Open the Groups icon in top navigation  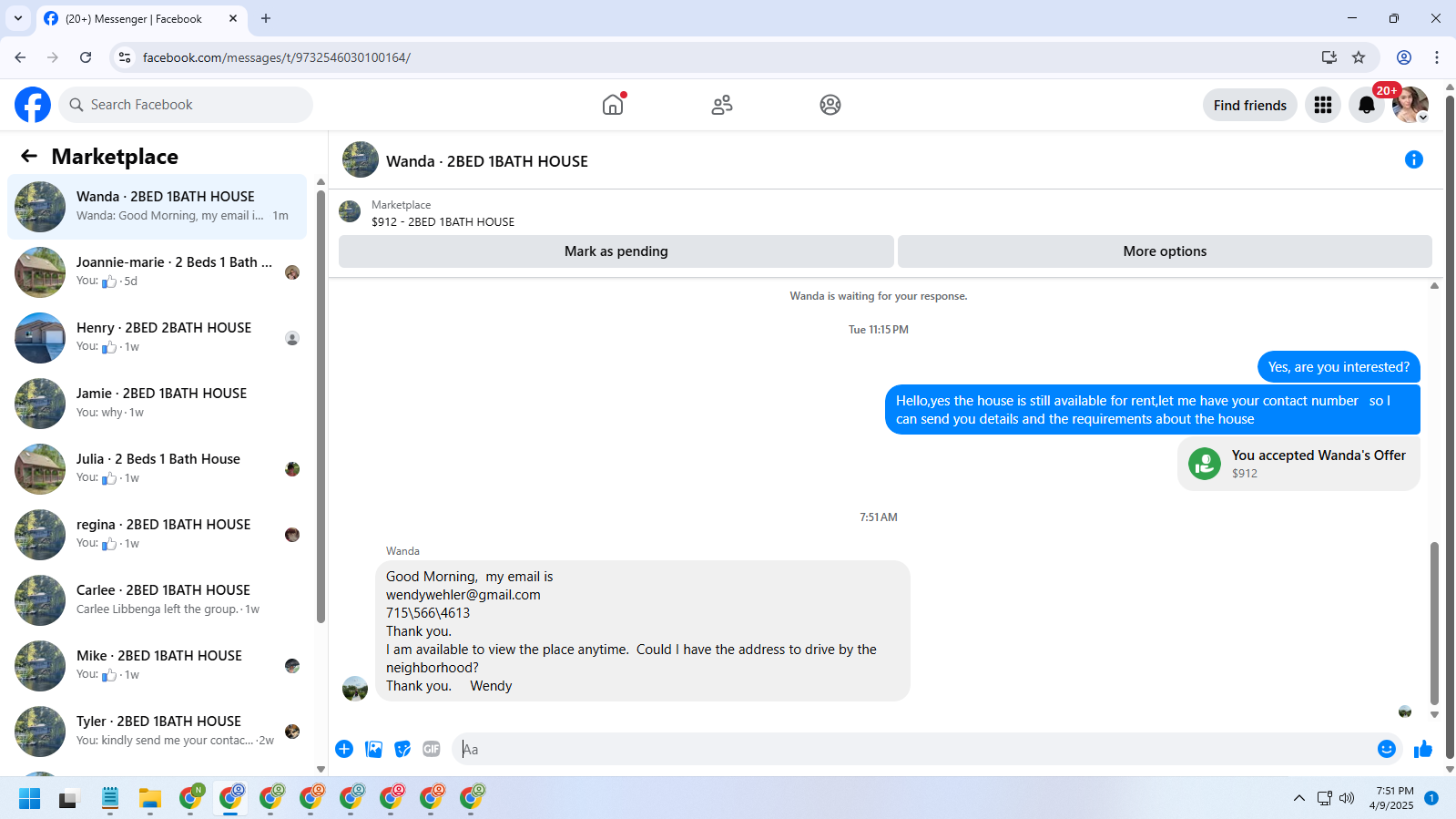pyautogui.click(x=830, y=105)
